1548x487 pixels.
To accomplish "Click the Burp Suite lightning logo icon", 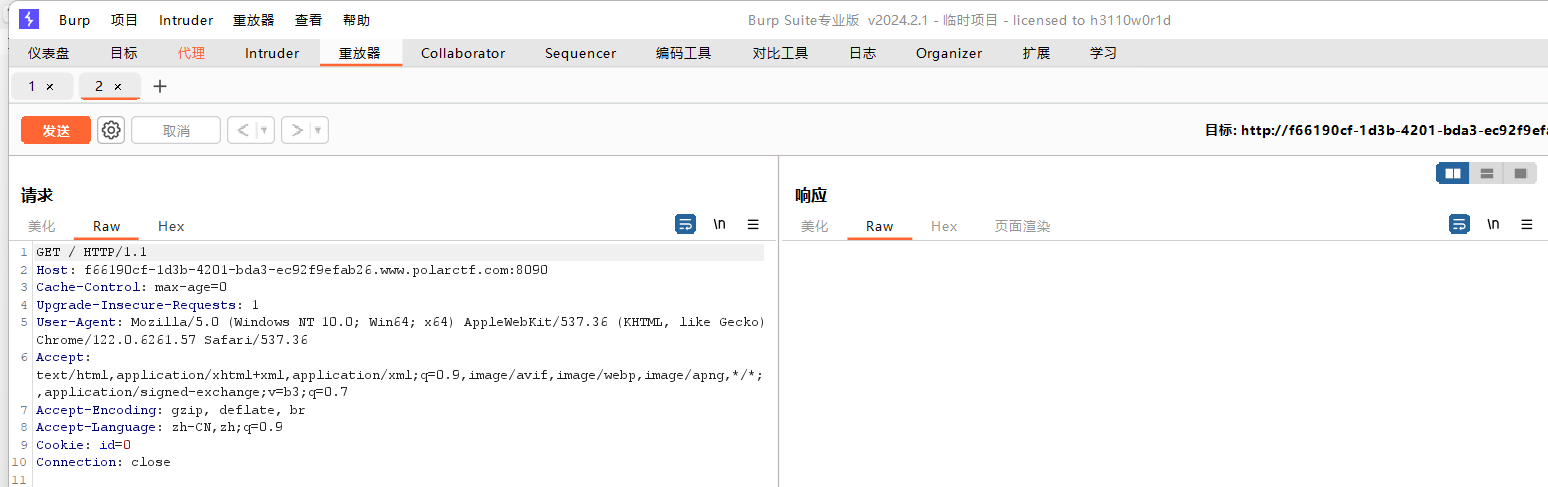I will (x=29, y=20).
